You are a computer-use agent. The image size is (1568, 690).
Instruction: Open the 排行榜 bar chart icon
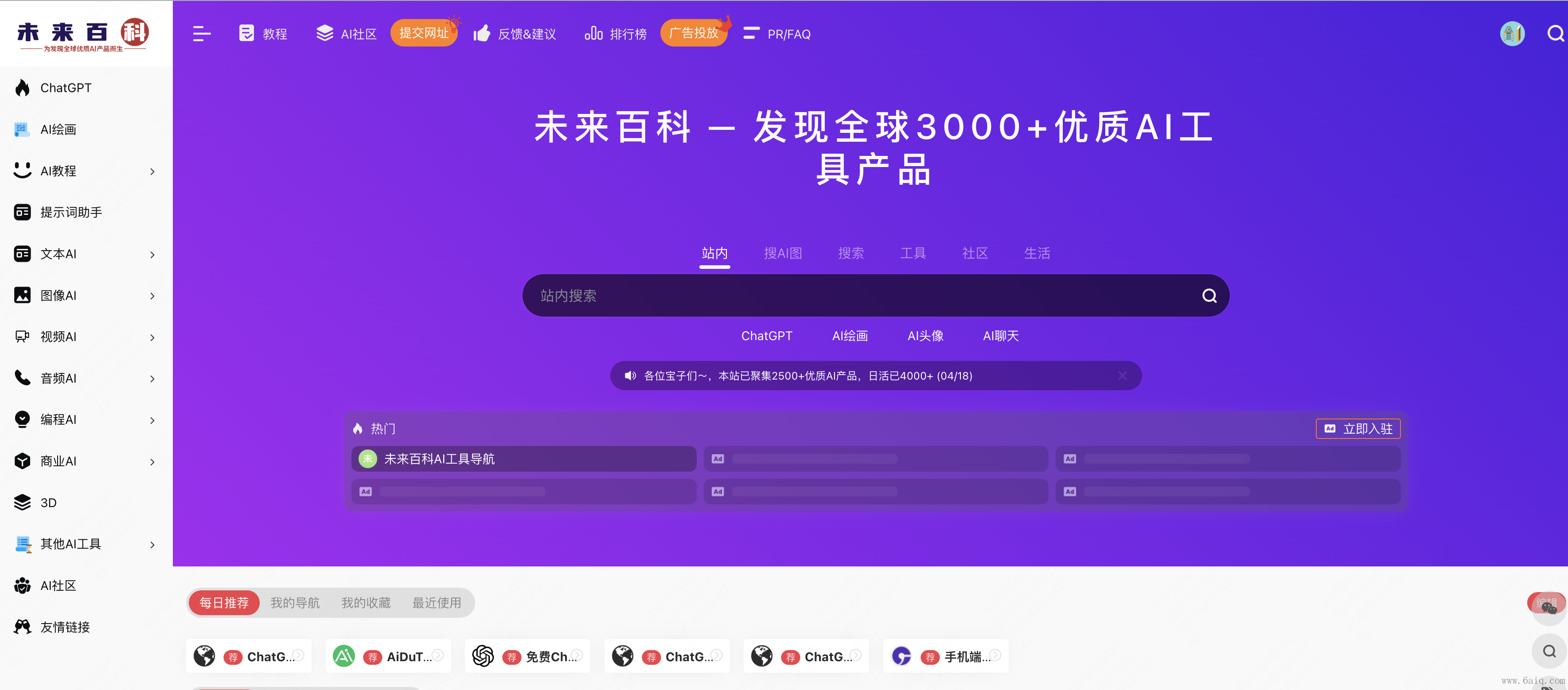[593, 34]
